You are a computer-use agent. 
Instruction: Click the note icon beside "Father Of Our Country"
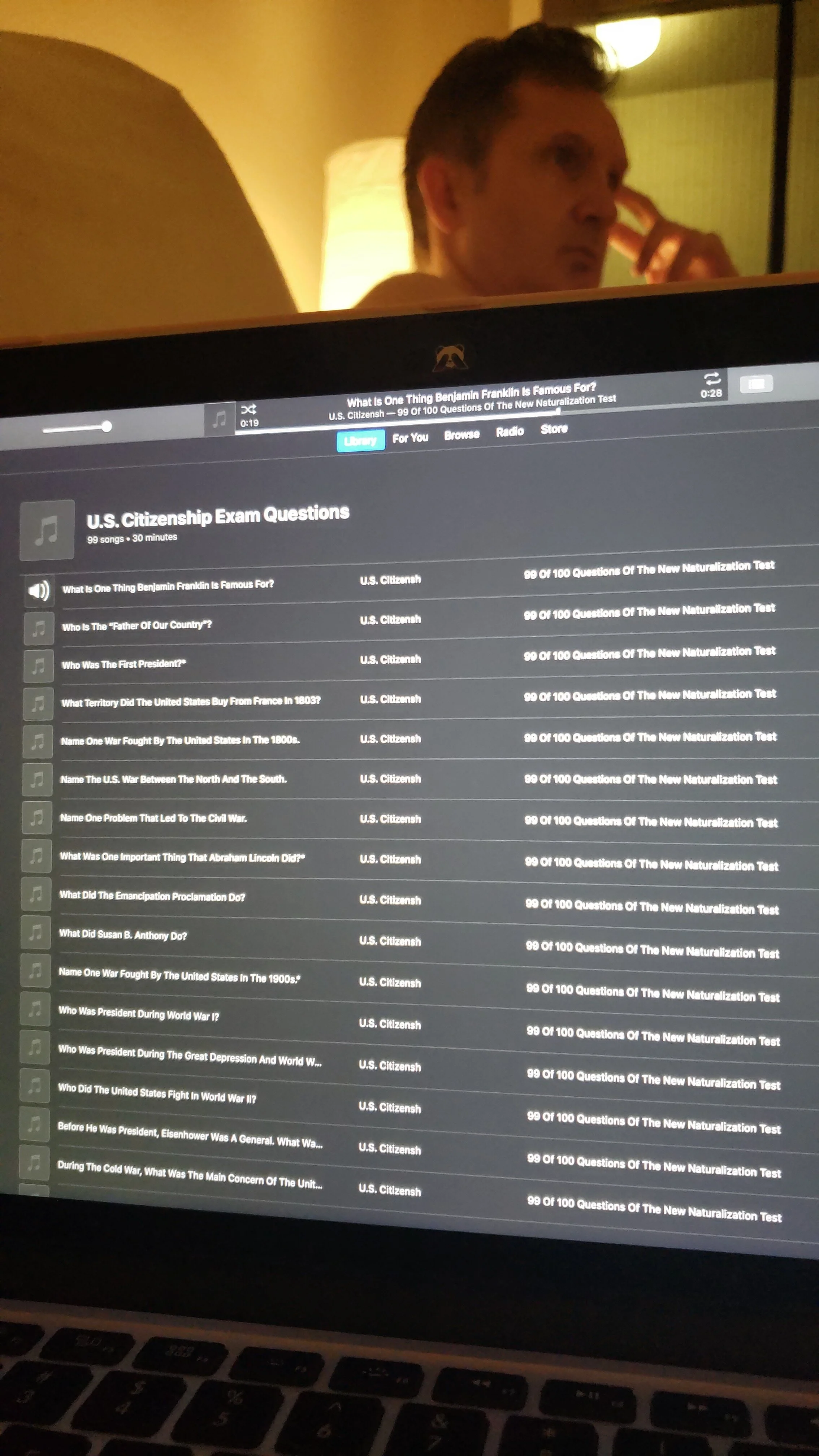pyautogui.click(x=38, y=628)
